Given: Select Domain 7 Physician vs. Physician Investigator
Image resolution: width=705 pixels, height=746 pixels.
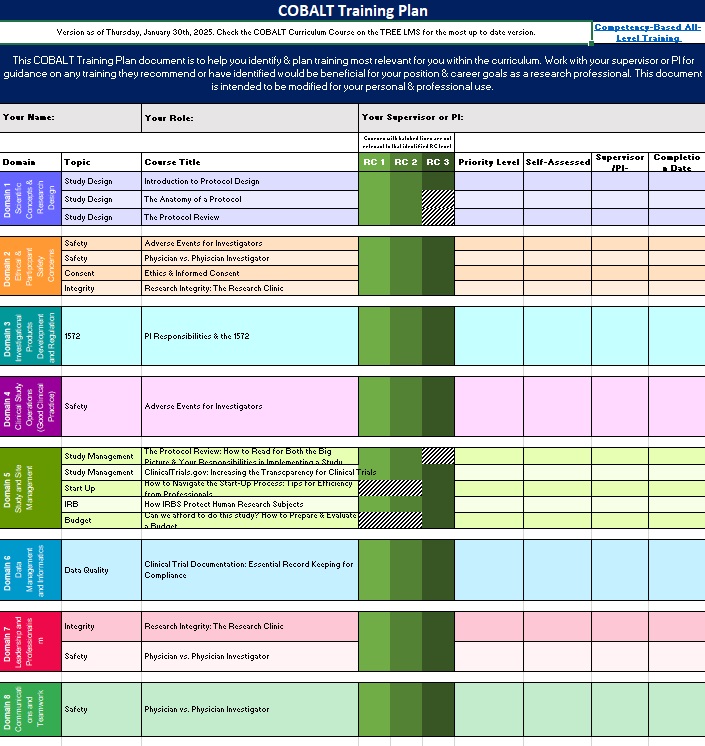Looking at the screenshot, I should click(x=250, y=656).
